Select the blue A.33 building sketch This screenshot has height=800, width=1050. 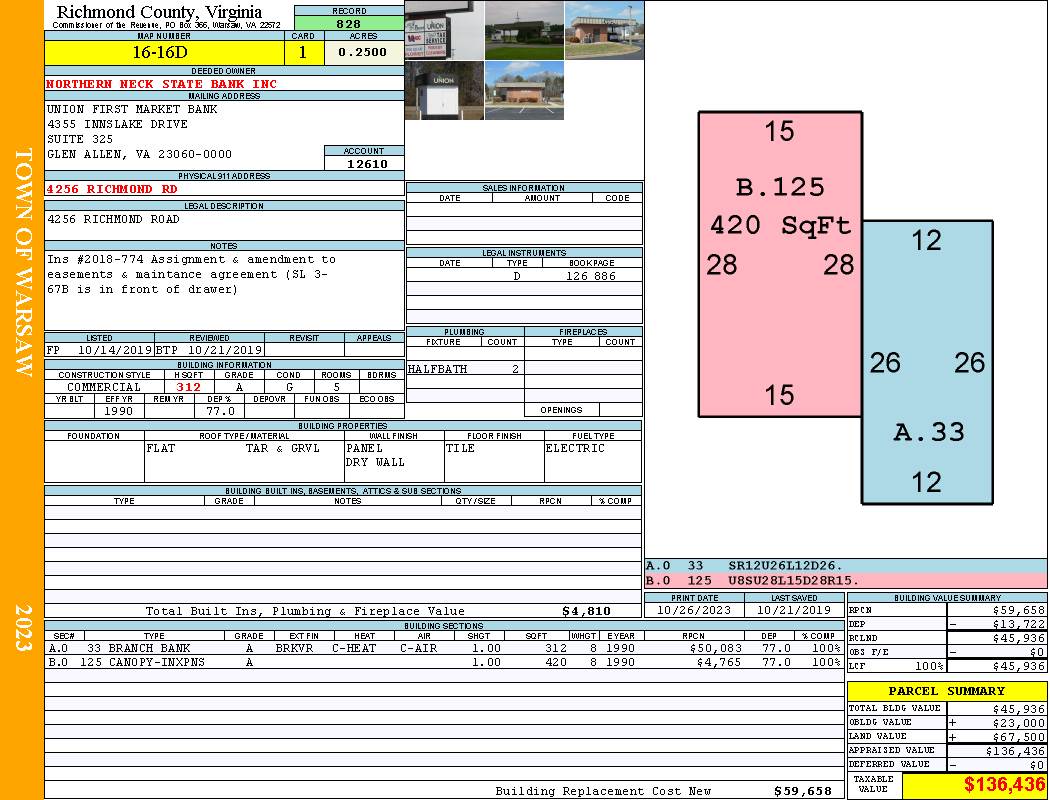click(x=927, y=362)
